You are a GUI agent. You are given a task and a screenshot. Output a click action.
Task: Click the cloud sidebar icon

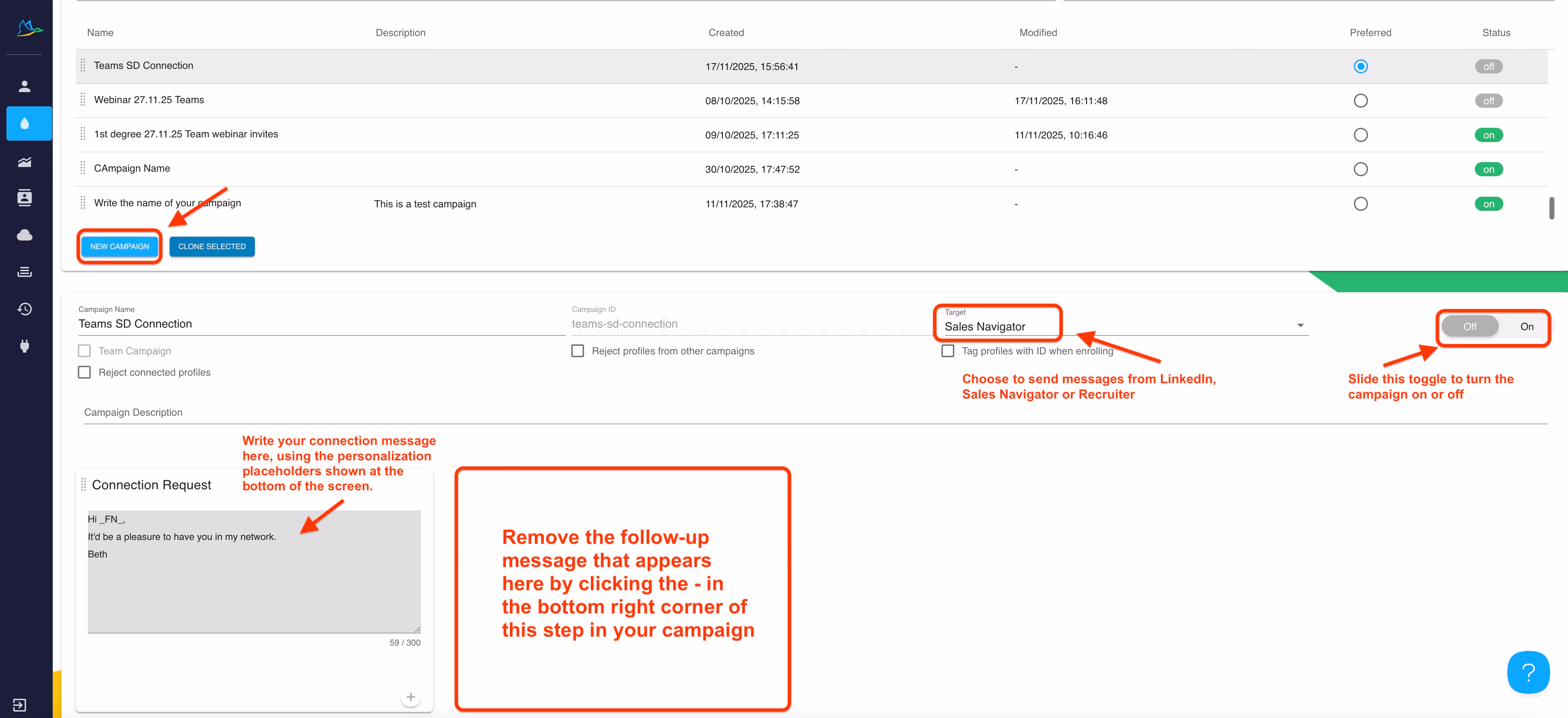(24, 235)
